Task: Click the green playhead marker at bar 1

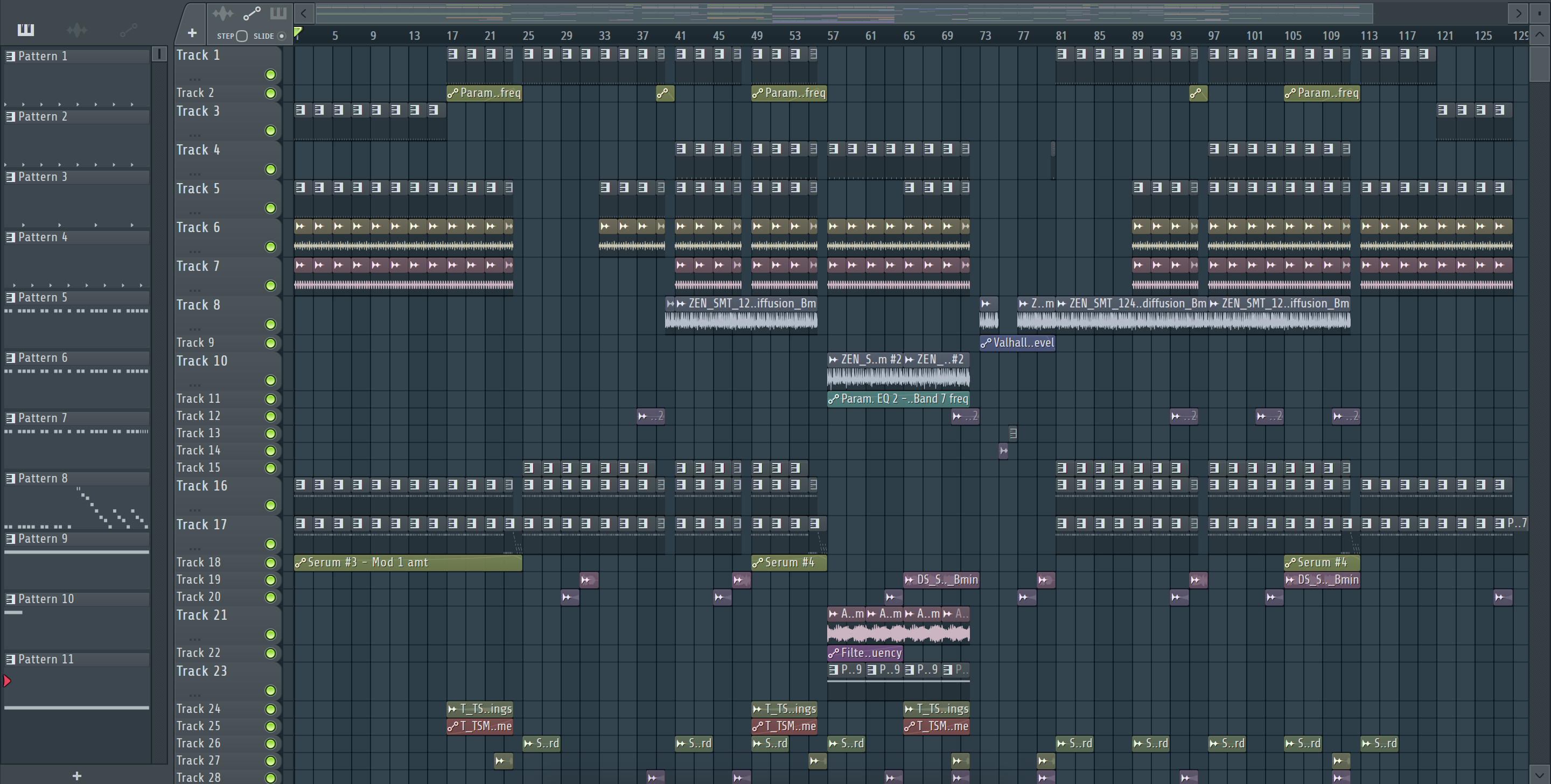Action: (x=297, y=32)
